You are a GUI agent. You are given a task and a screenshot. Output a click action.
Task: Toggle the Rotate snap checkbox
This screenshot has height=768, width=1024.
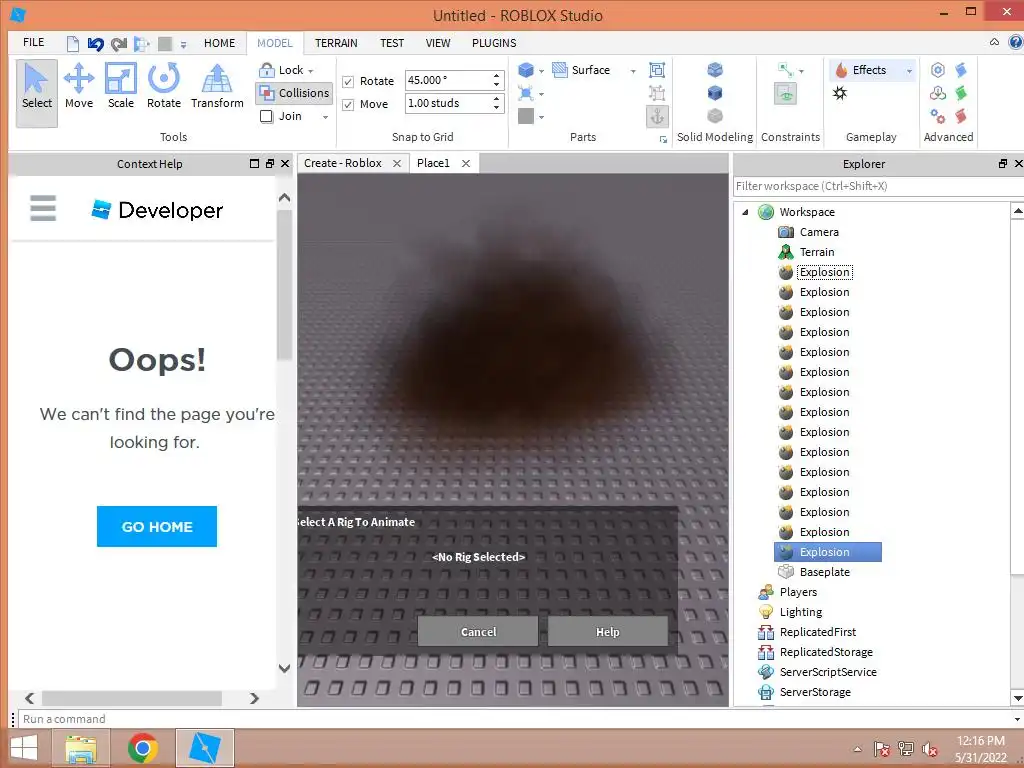tap(348, 82)
